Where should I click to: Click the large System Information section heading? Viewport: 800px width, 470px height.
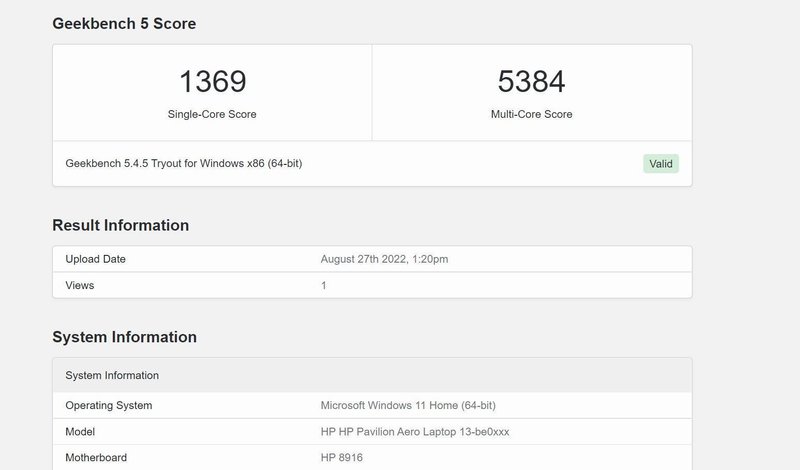click(124, 337)
